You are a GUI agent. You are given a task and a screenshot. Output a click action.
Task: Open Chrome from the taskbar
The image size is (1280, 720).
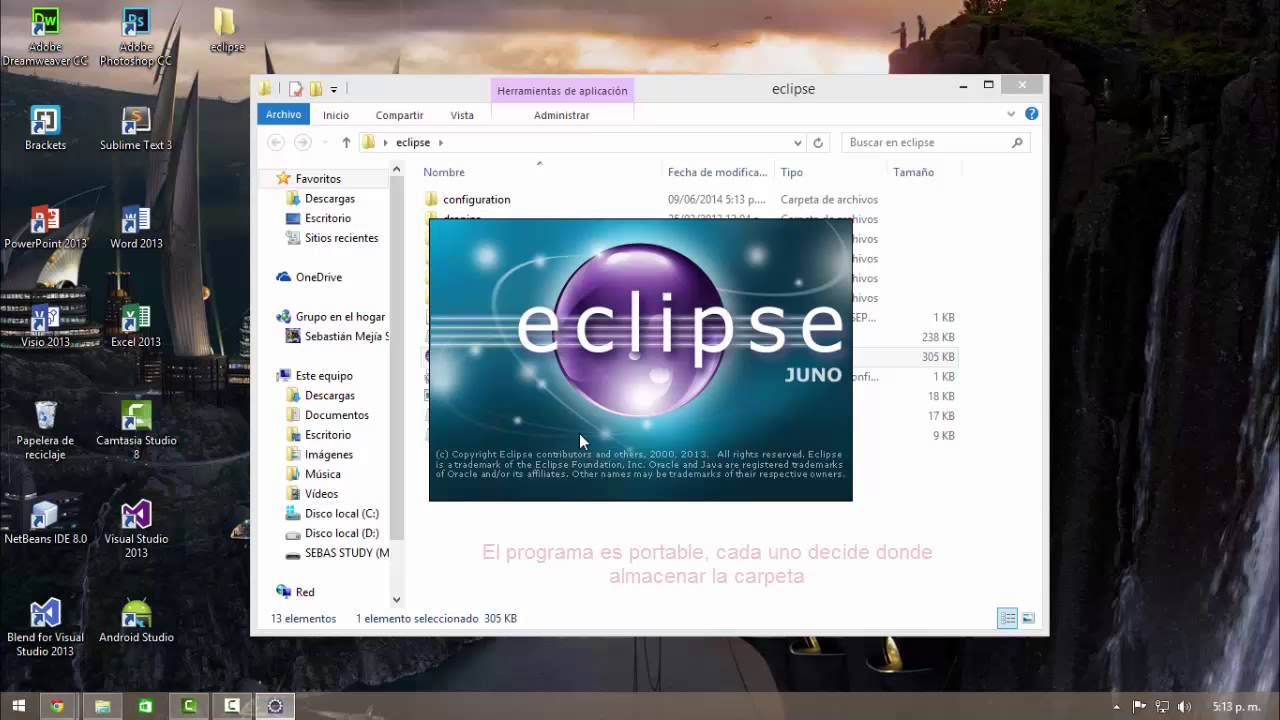(x=57, y=706)
